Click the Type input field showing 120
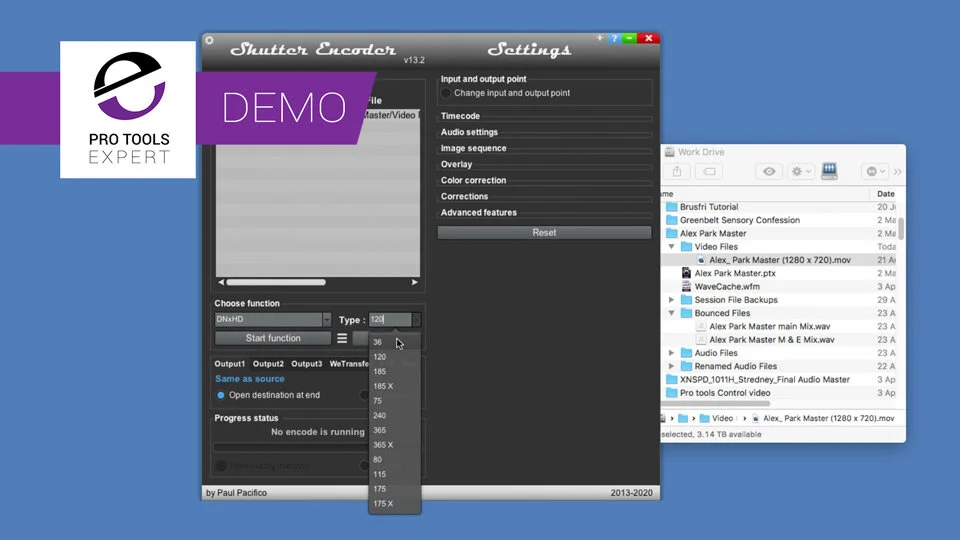The width and height of the screenshot is (960, 540). click(x=390, y=320)
